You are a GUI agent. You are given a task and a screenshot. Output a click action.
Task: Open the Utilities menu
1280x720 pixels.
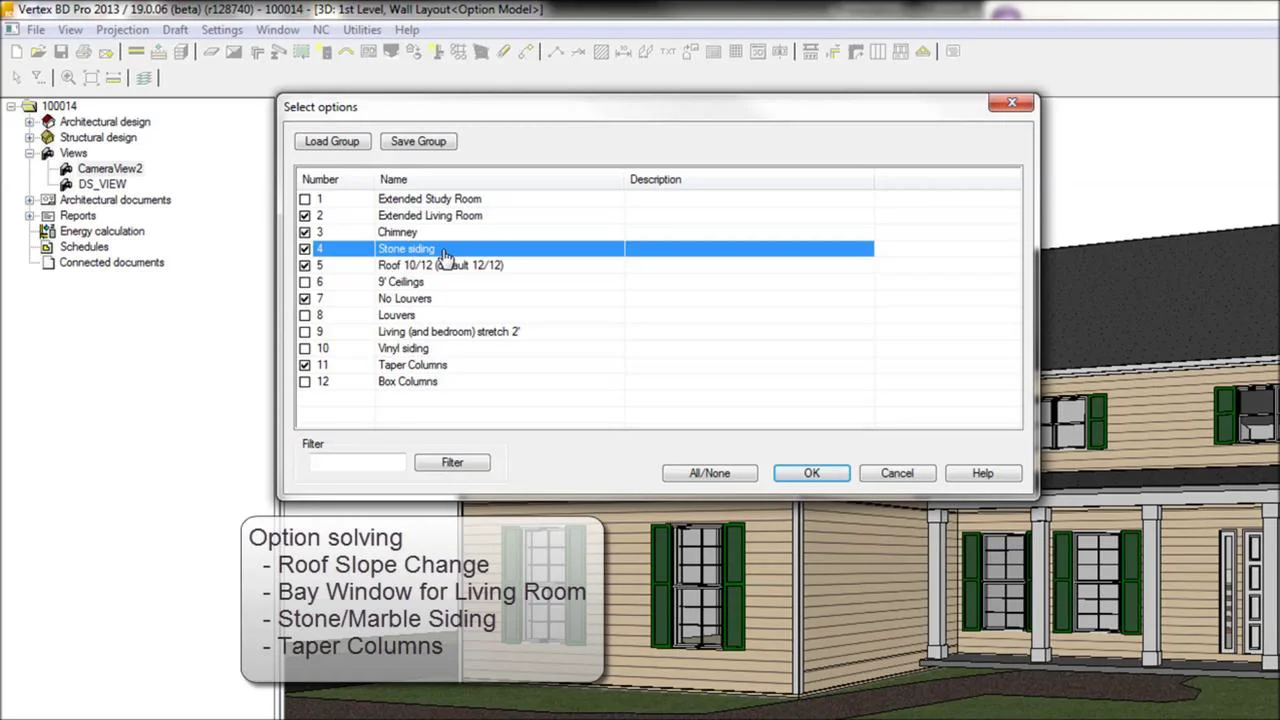362,30
